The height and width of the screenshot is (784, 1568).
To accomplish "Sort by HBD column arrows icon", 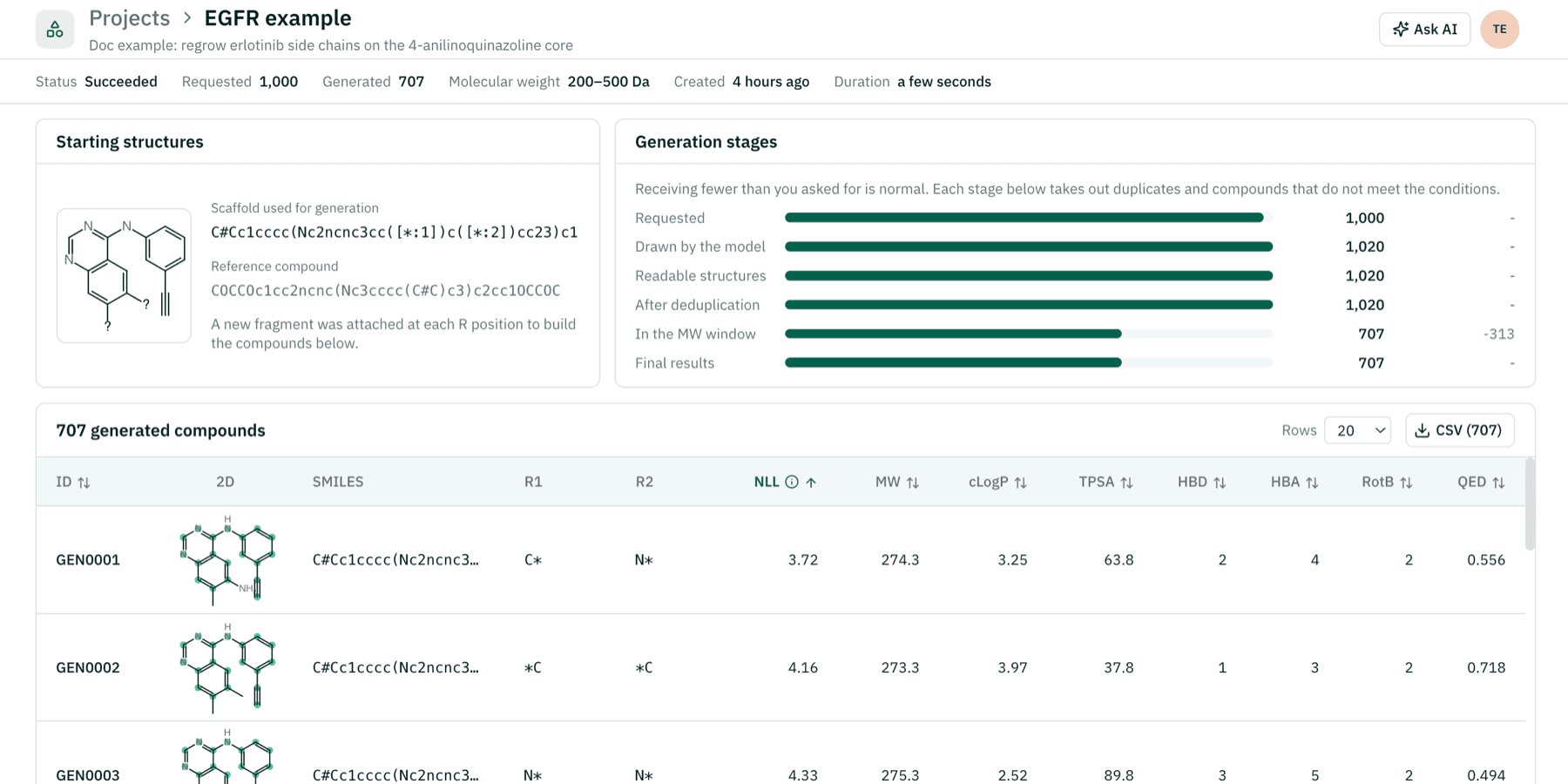I will coord(1220,483).
